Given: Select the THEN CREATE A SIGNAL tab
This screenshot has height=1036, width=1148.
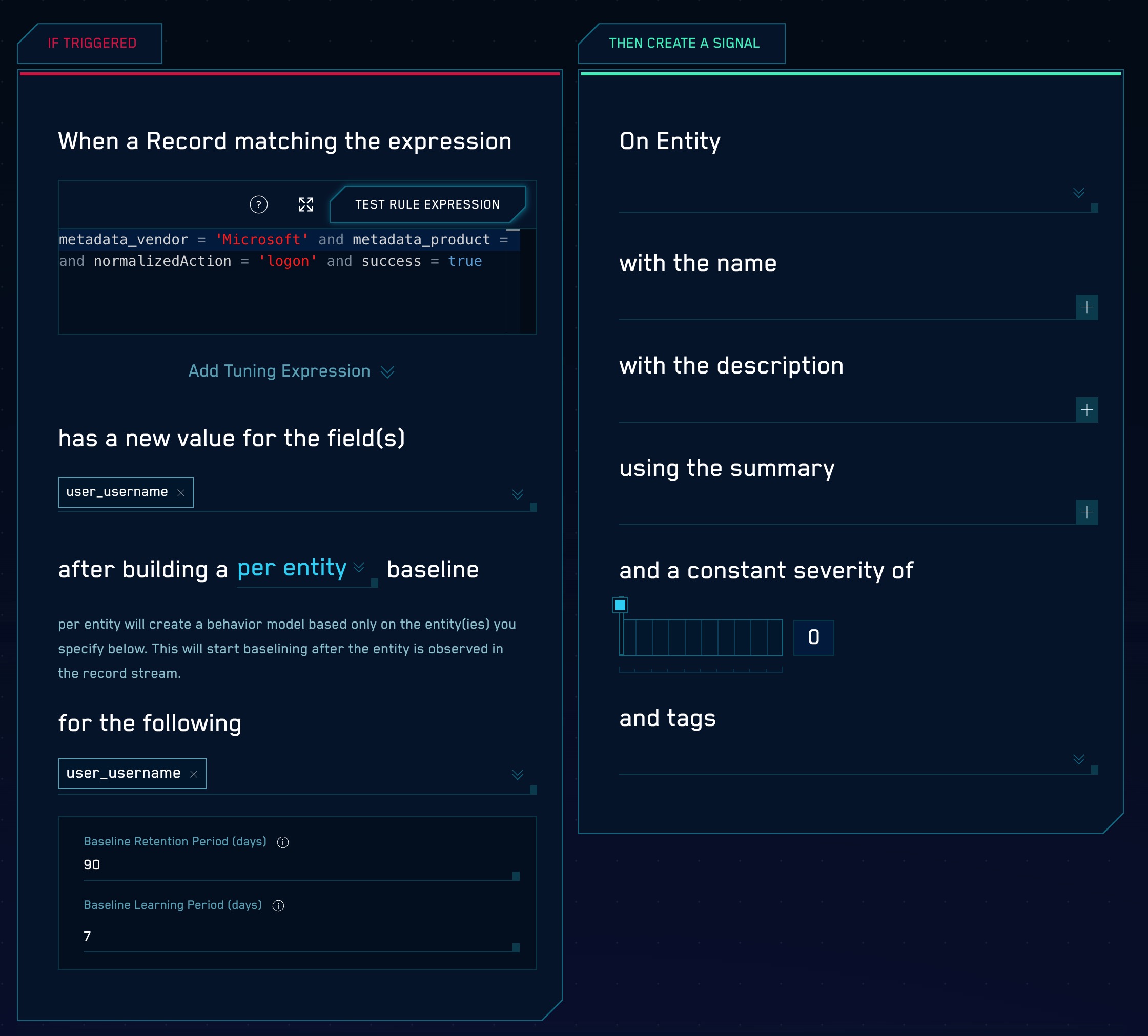Looking at the screenshot, I should point(684,43).
